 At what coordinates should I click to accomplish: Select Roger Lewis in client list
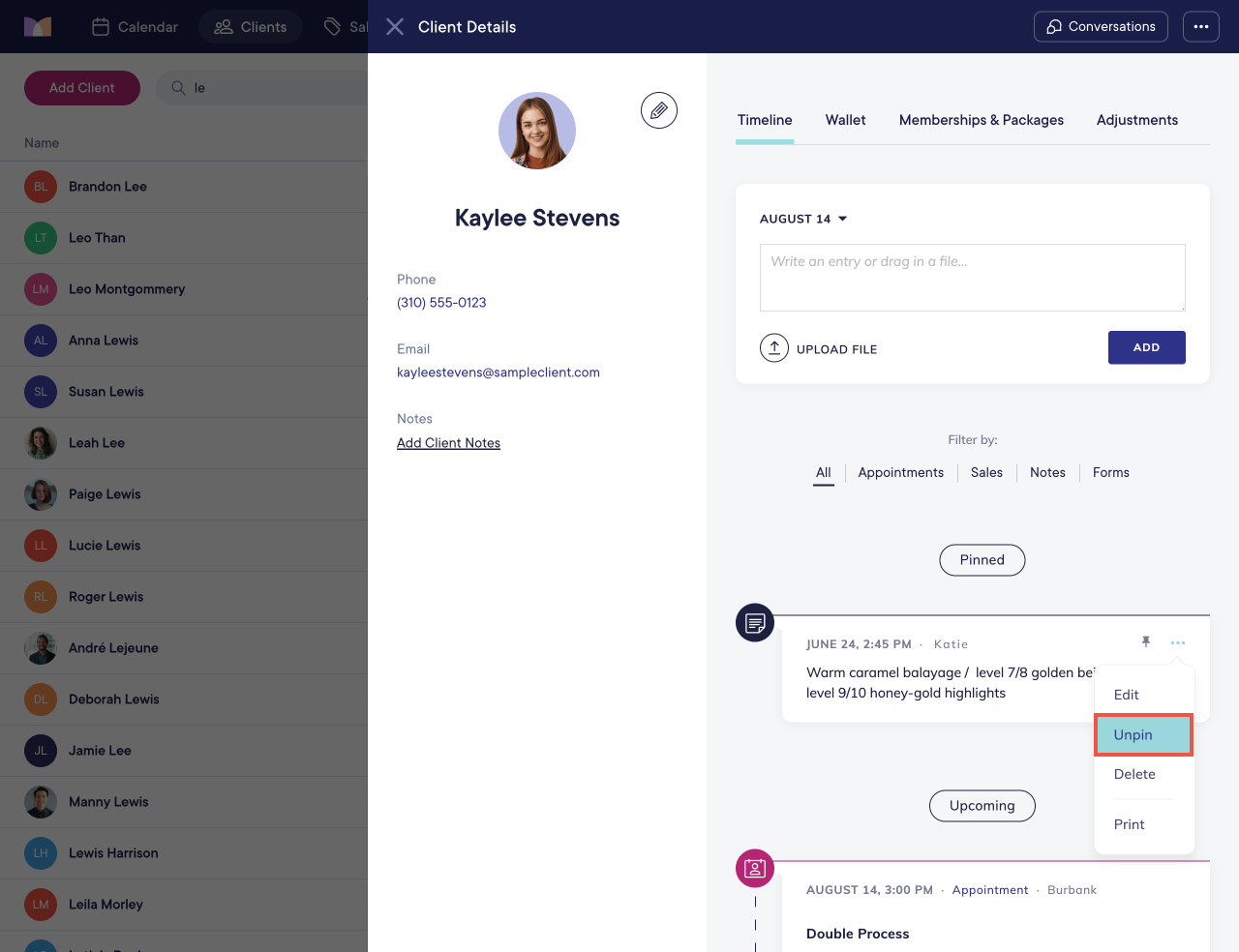184,597
